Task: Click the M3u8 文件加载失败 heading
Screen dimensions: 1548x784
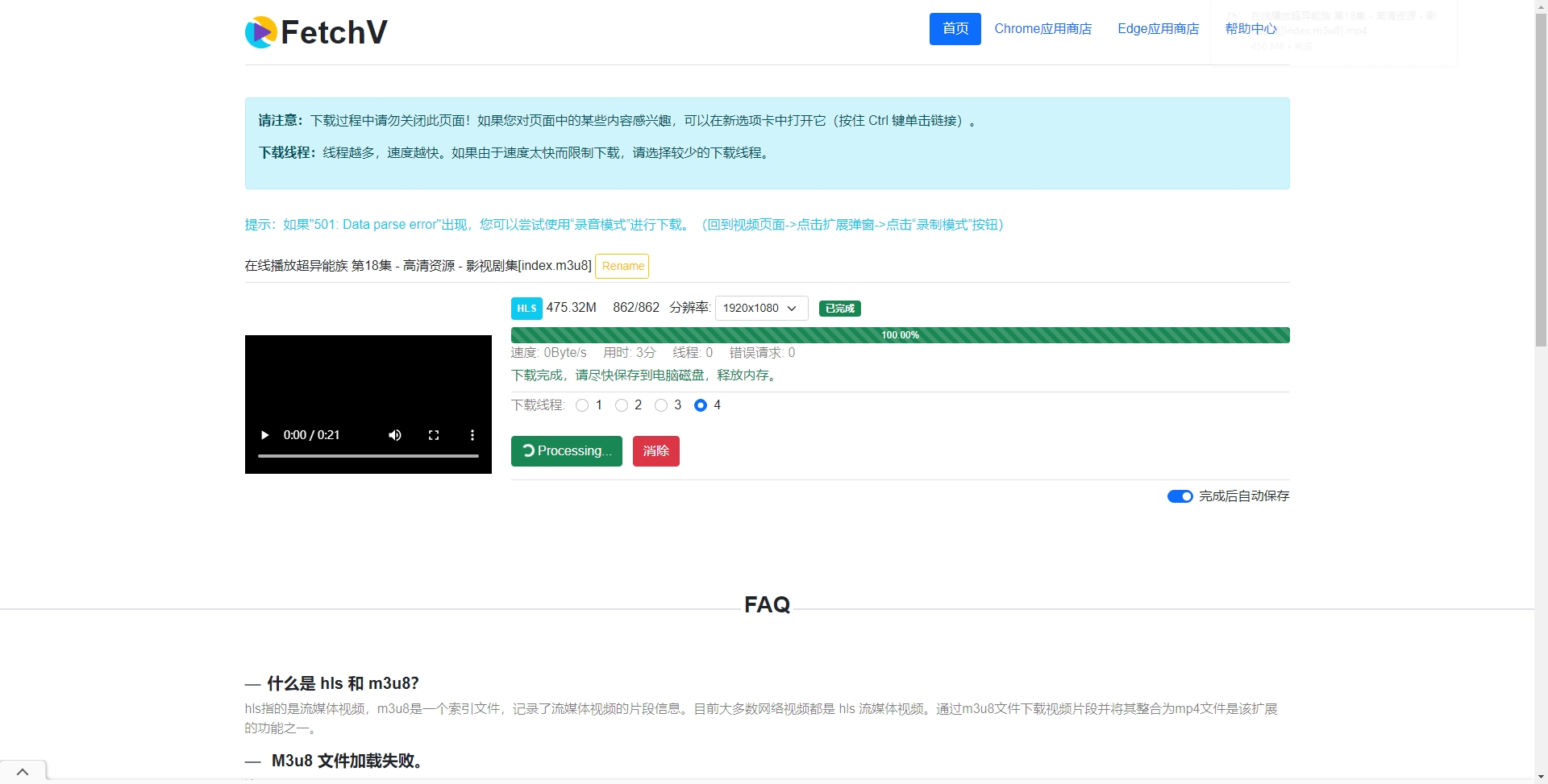Action: [x=350, y=761]
